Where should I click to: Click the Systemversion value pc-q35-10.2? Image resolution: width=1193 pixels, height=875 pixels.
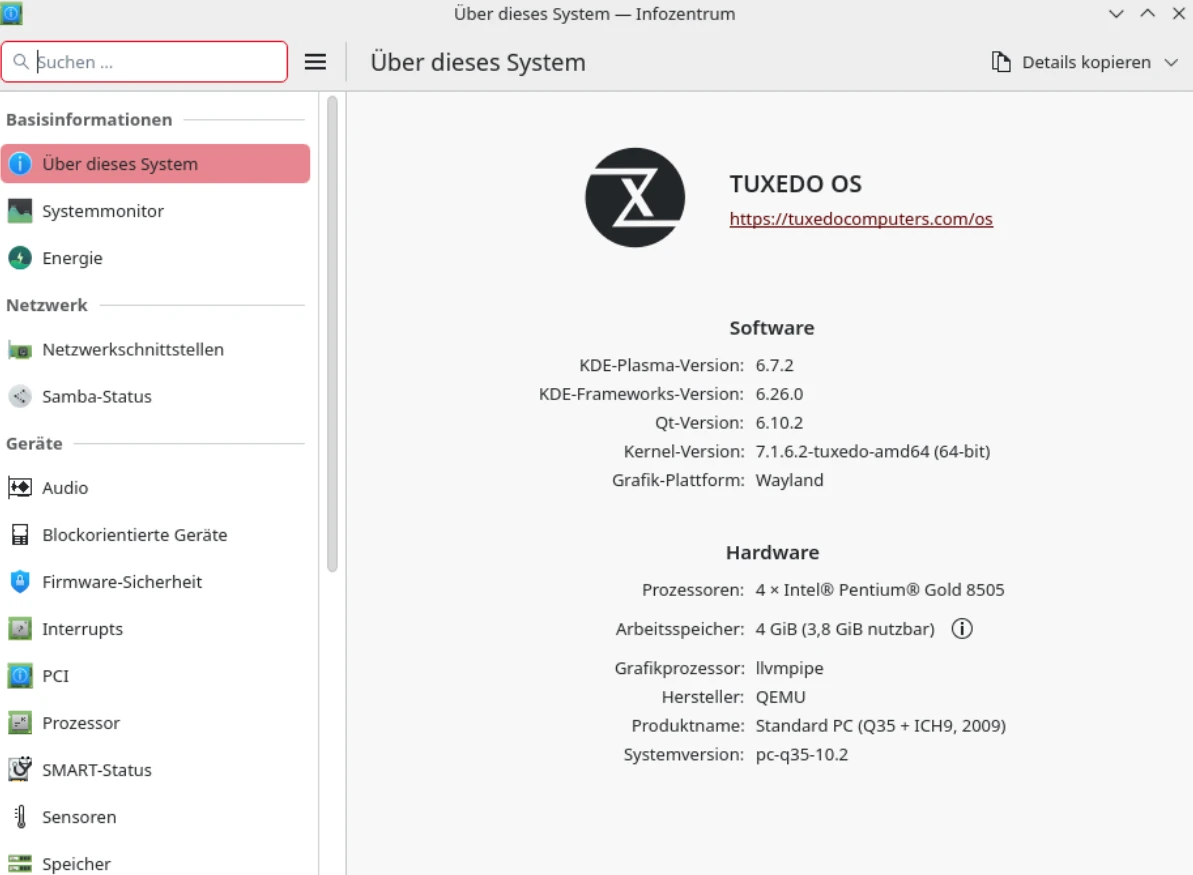[801, 755]
